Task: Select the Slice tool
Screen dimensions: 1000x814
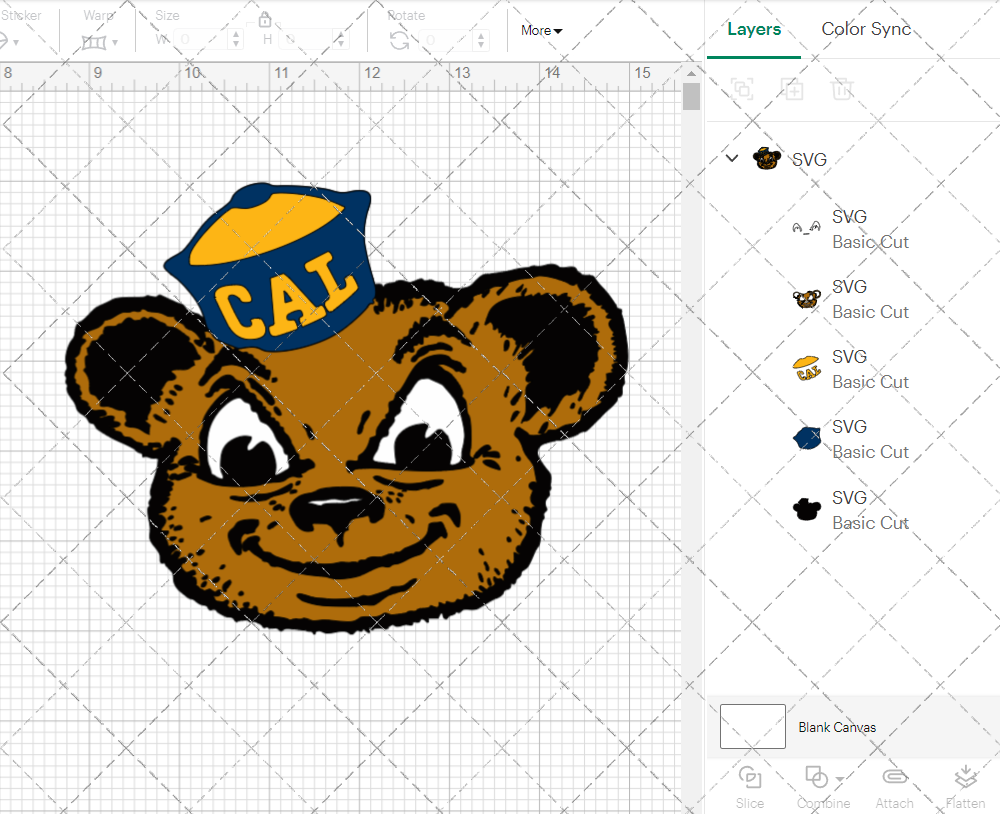Action: [x=750, y=786]
